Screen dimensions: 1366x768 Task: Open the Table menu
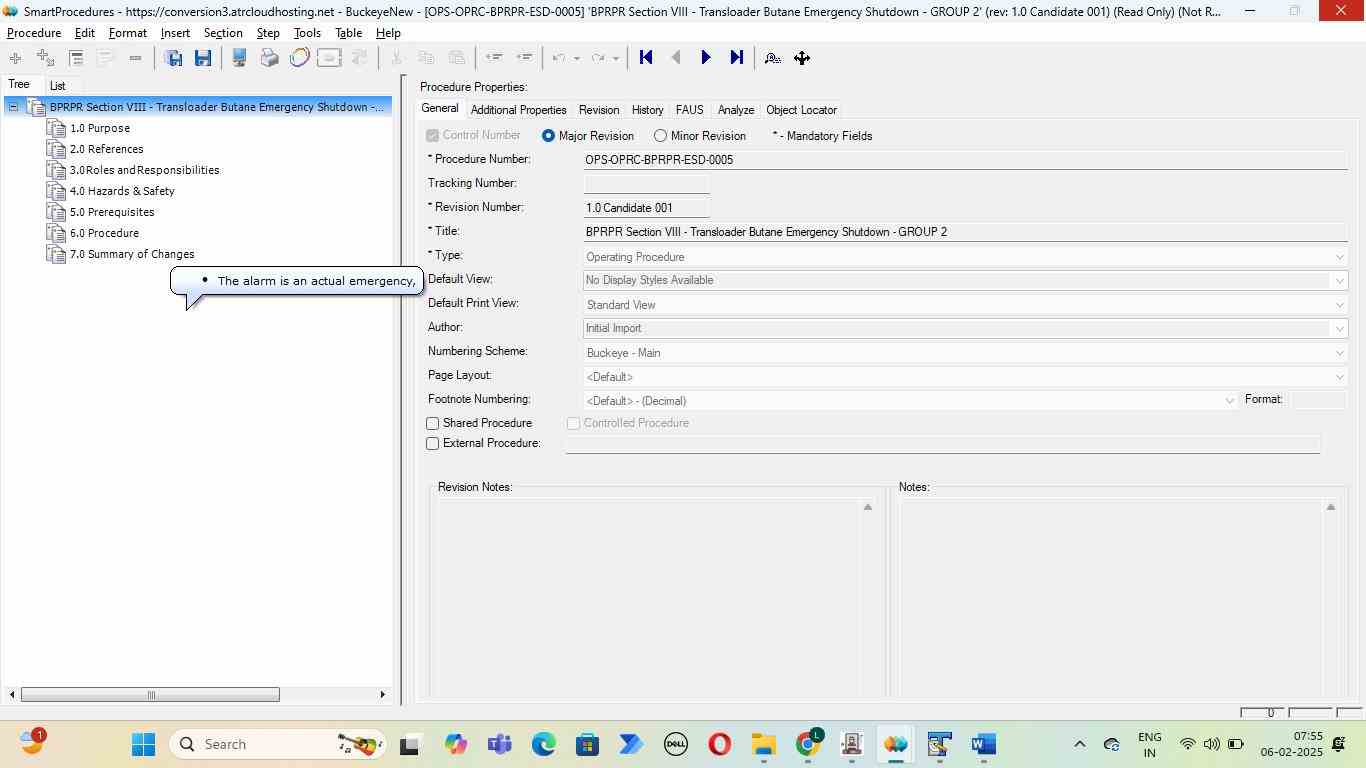(348, 33)
